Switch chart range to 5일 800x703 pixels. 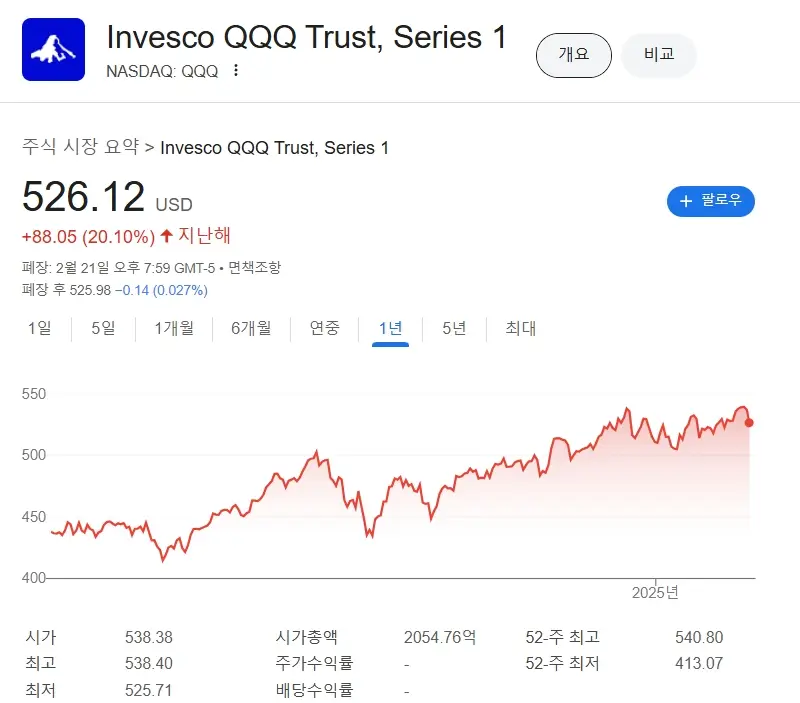(x=103, y=328)
